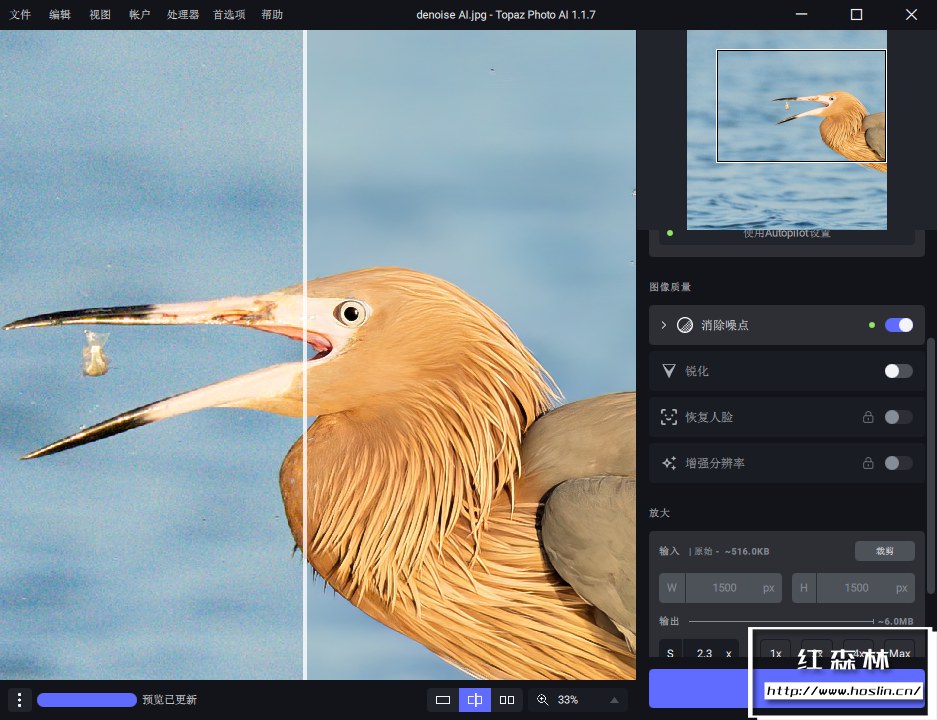937x720 pixels.
Task: Click the 裁剪 (Crop) button
Action: point(884,551)
